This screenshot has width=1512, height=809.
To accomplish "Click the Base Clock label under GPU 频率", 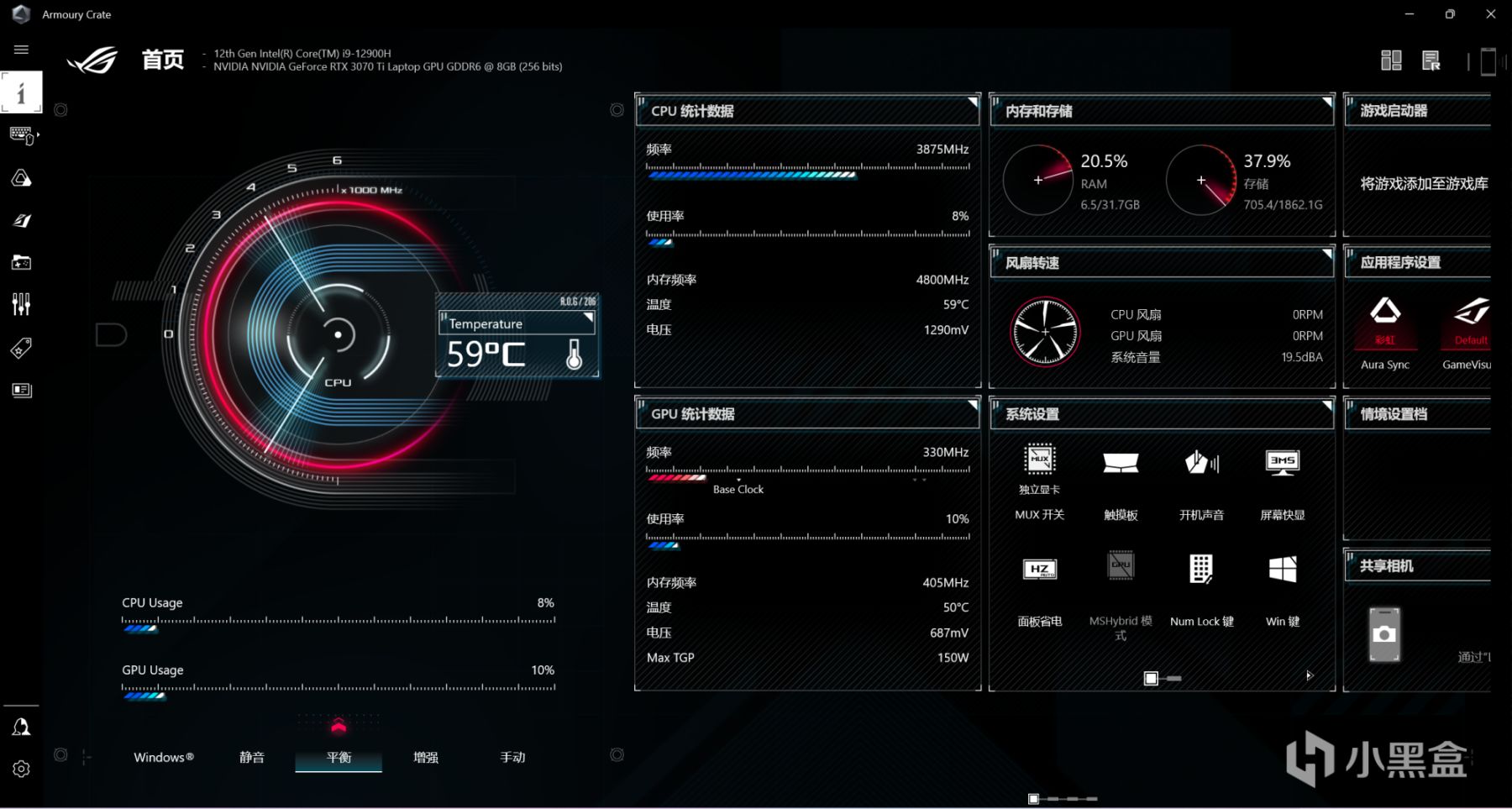I will click(x=738, y=489).
